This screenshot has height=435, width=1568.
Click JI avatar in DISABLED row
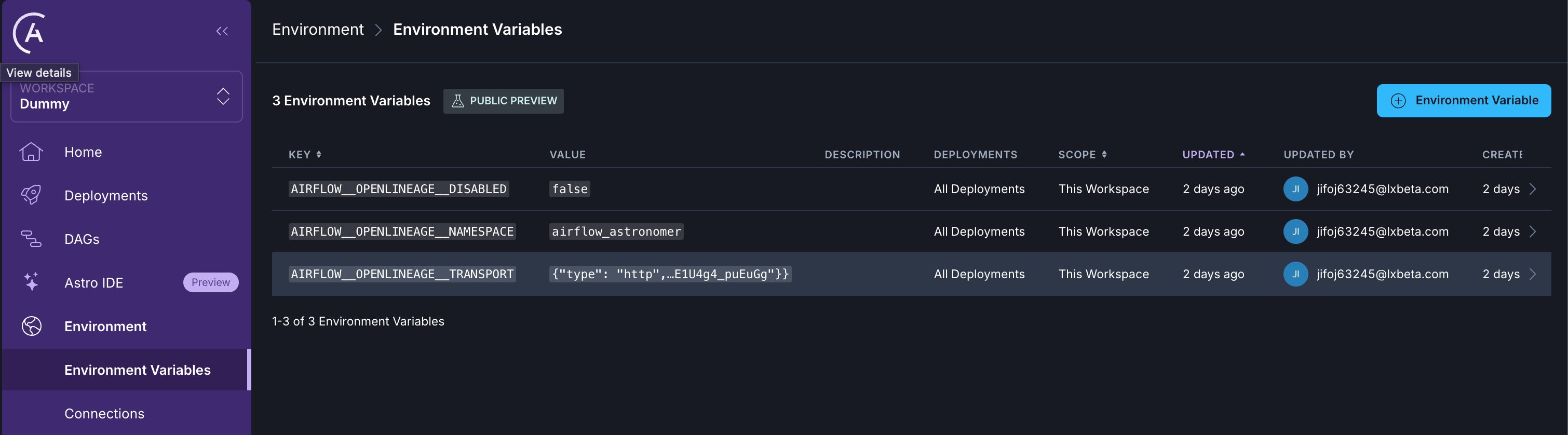click(1295, 189)
